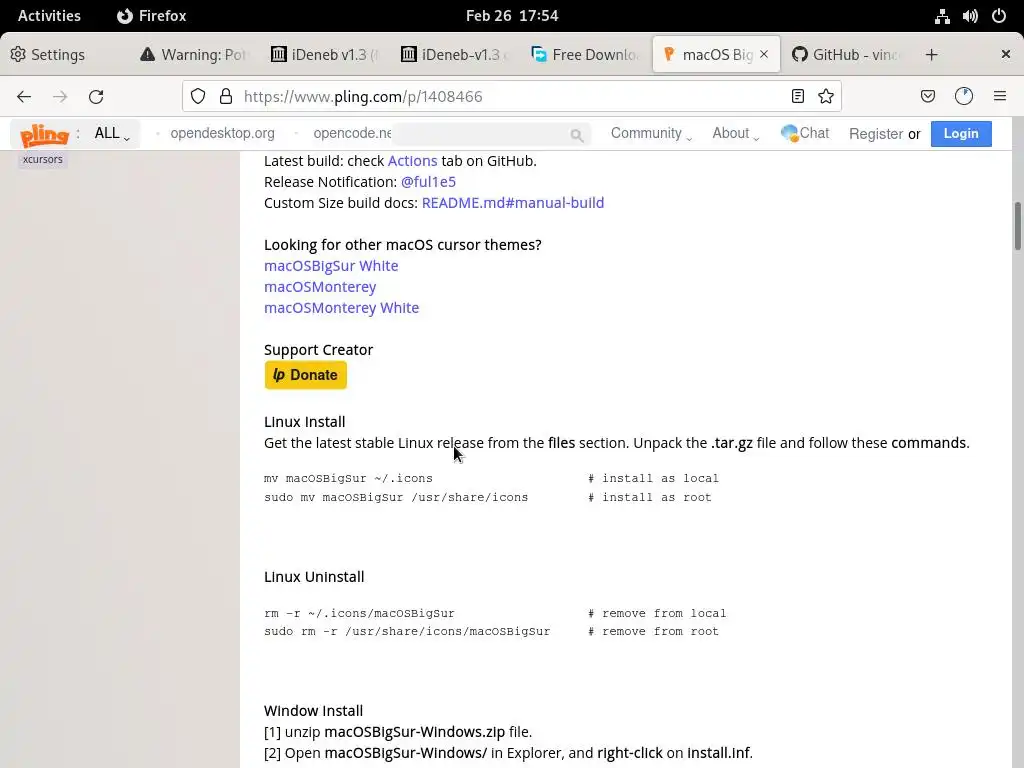Switch to the Warning tab
1024x768 pixels.
click(195, 55)
